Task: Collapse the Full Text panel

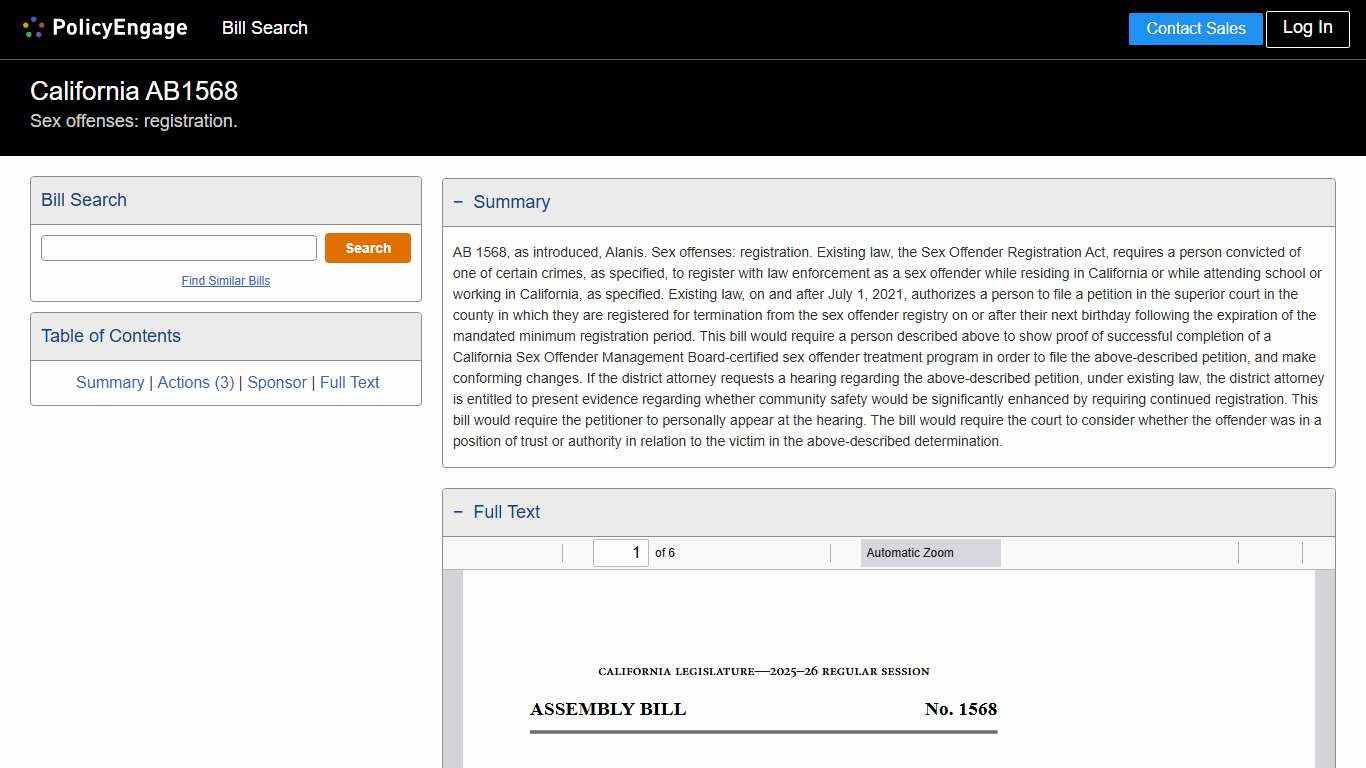Action: click(460, 511)
